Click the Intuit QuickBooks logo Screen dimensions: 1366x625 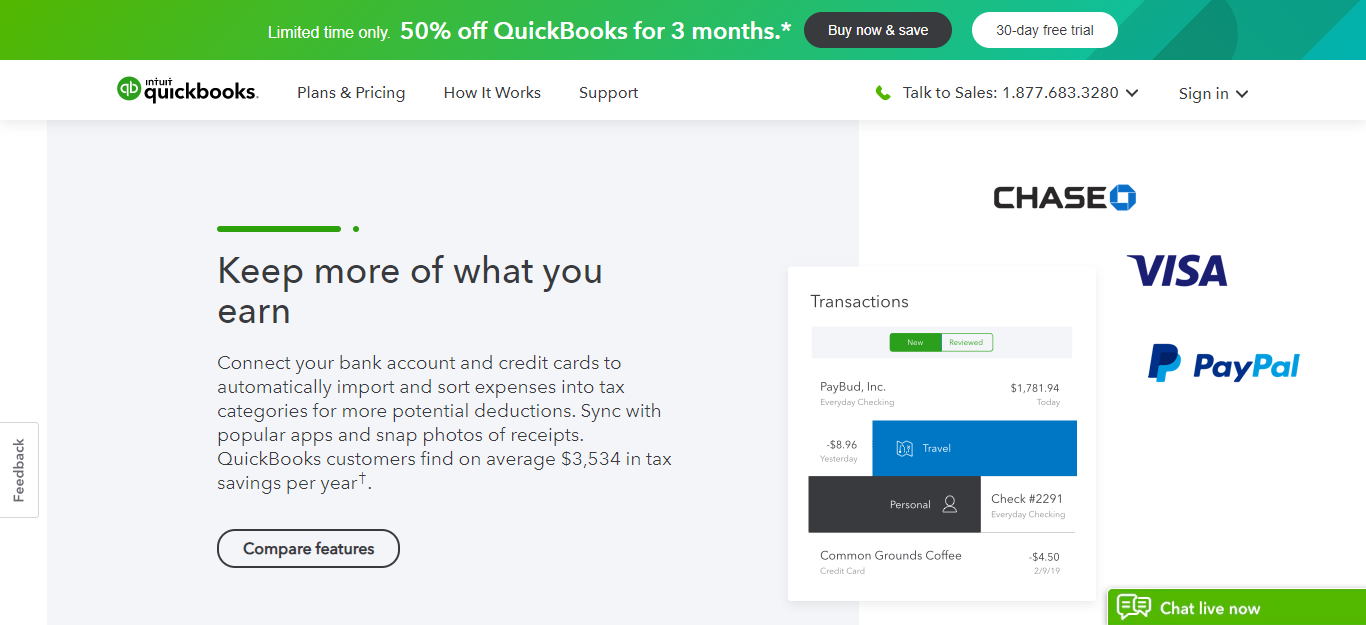click(187, 90)
